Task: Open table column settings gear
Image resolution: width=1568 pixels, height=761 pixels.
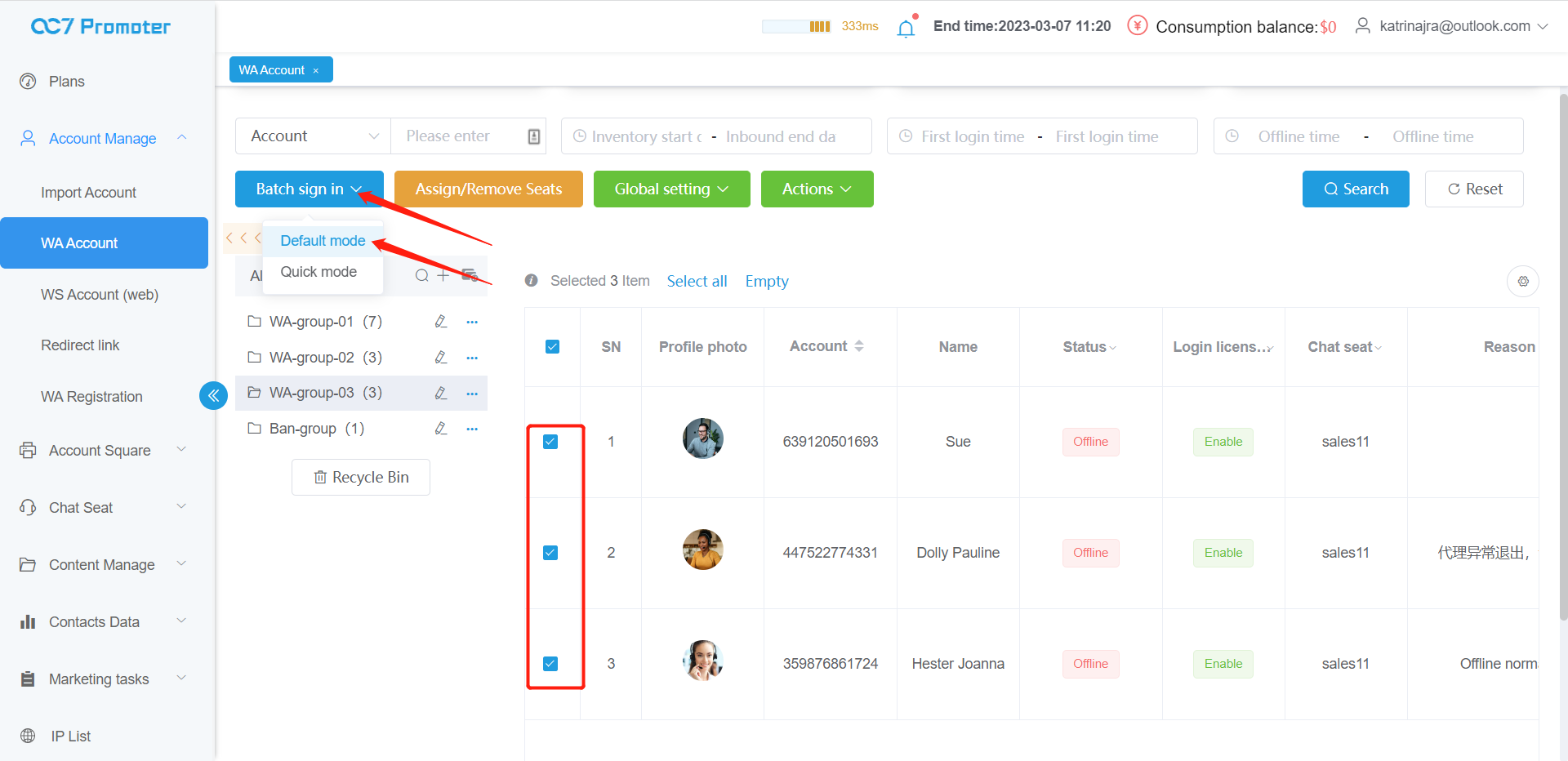Action: 1523,281
